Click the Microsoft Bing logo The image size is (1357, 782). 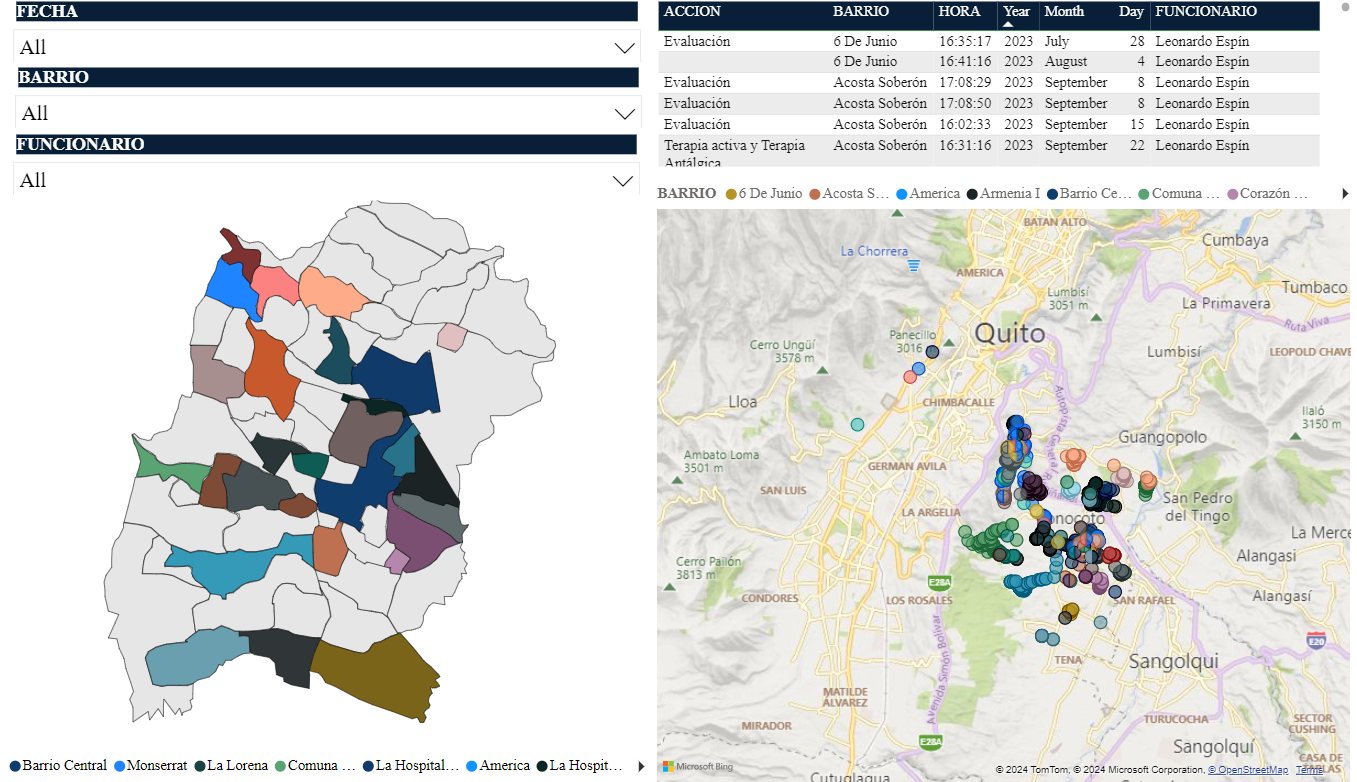tap(696, 767)
